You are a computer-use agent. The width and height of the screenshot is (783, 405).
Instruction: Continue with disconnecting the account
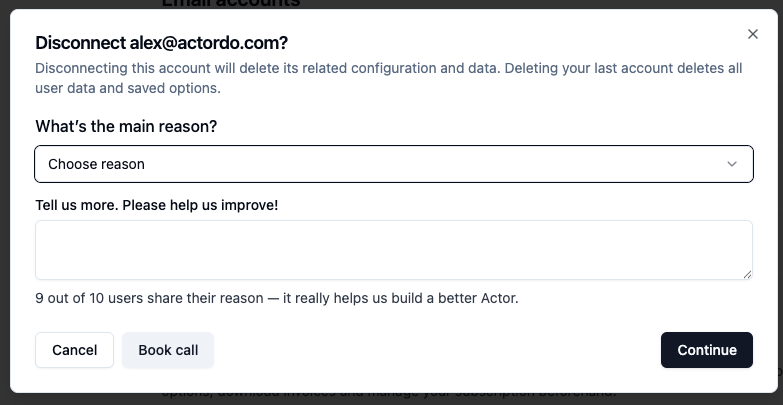707,350
